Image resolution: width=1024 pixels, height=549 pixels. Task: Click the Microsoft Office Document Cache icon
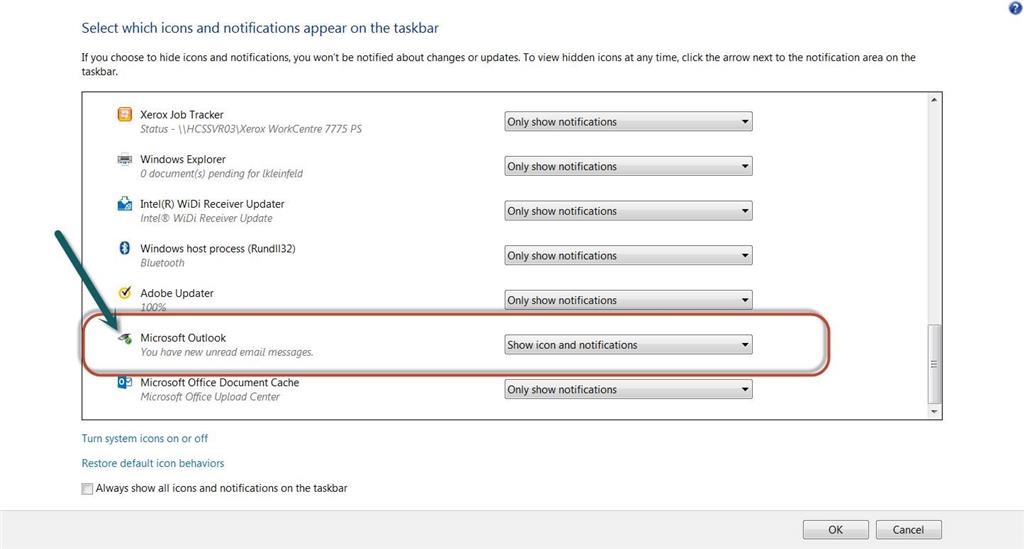coord(124,383)
